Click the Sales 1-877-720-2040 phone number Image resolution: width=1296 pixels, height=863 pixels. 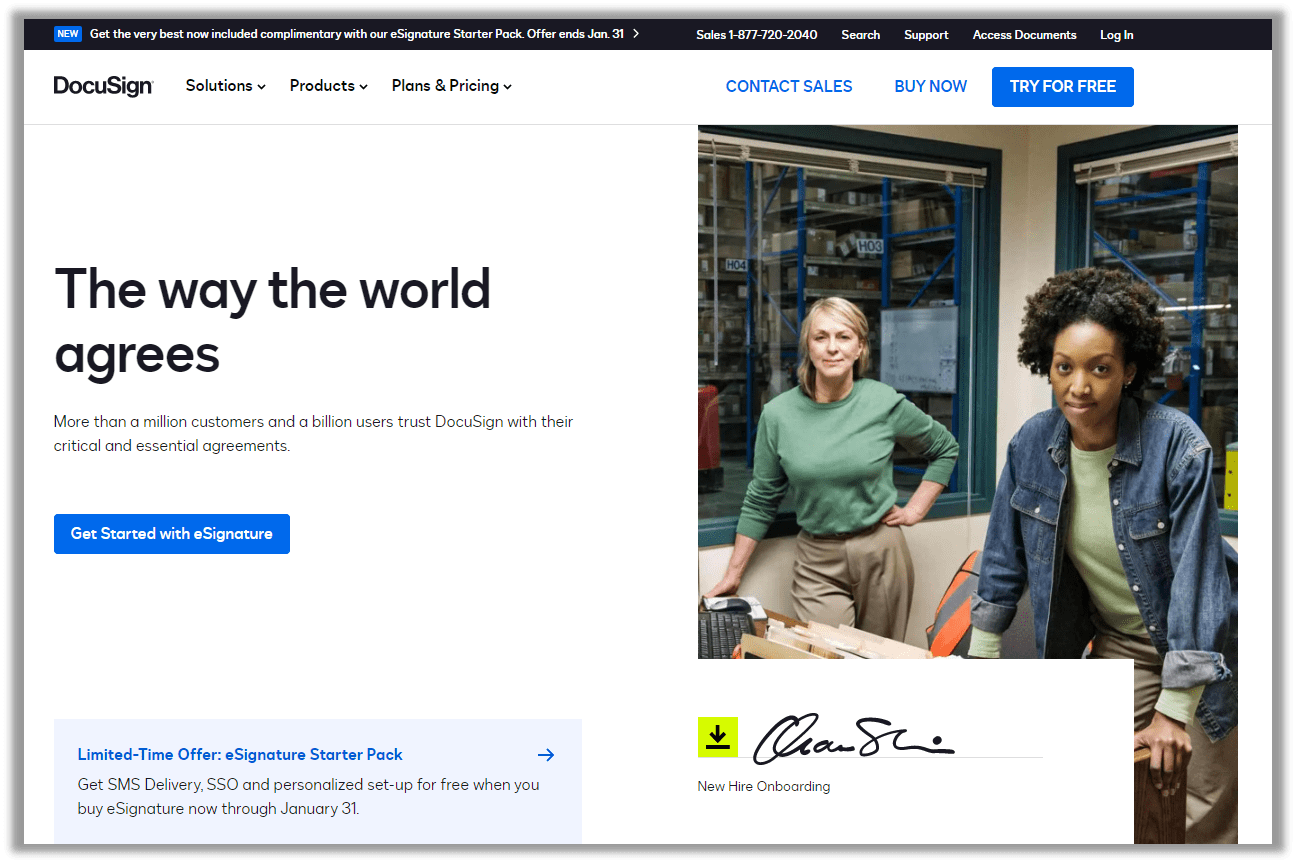[757, 34]
